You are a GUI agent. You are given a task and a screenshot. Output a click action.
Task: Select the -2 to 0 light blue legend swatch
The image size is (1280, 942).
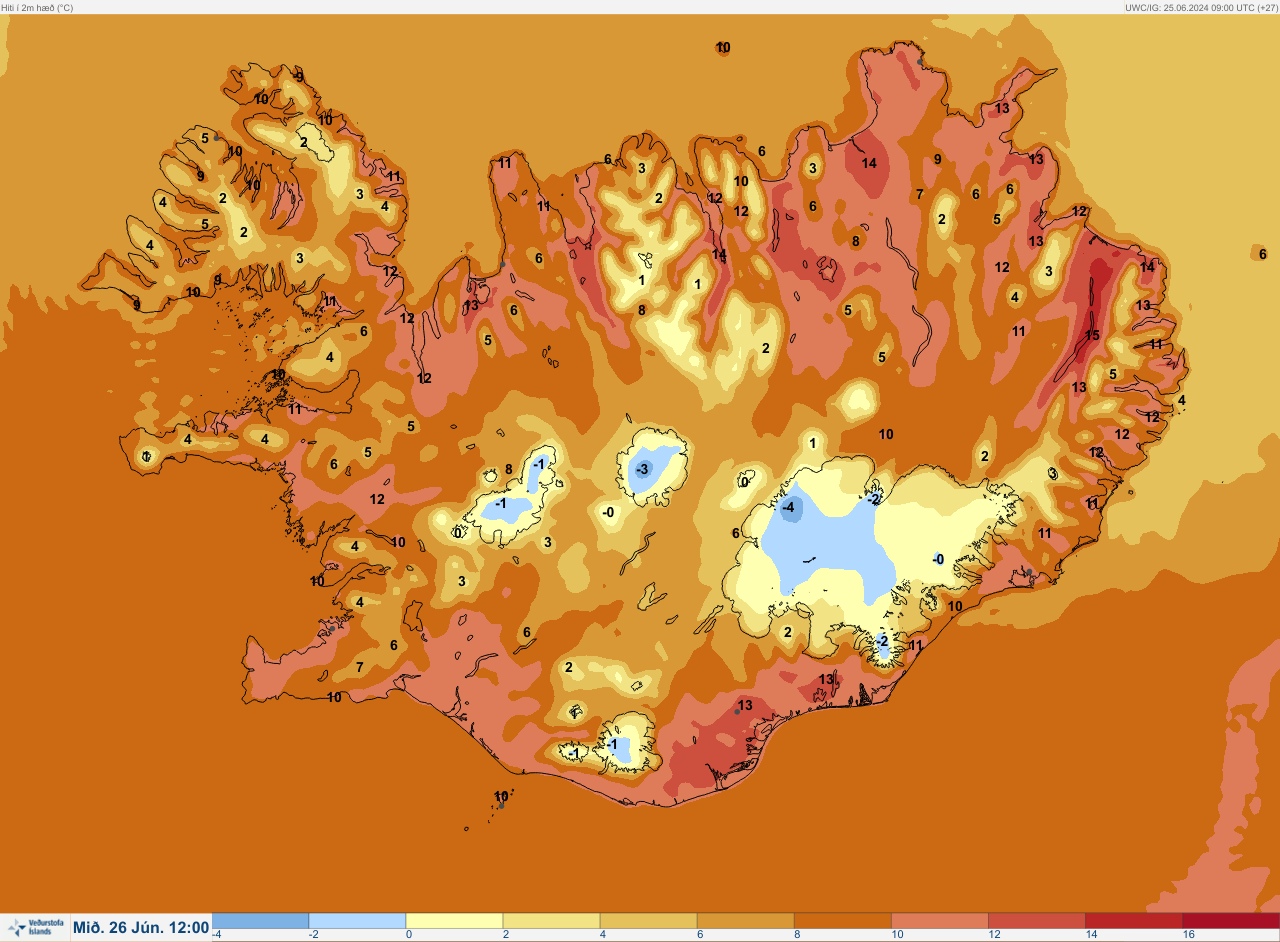coord(357,921)
